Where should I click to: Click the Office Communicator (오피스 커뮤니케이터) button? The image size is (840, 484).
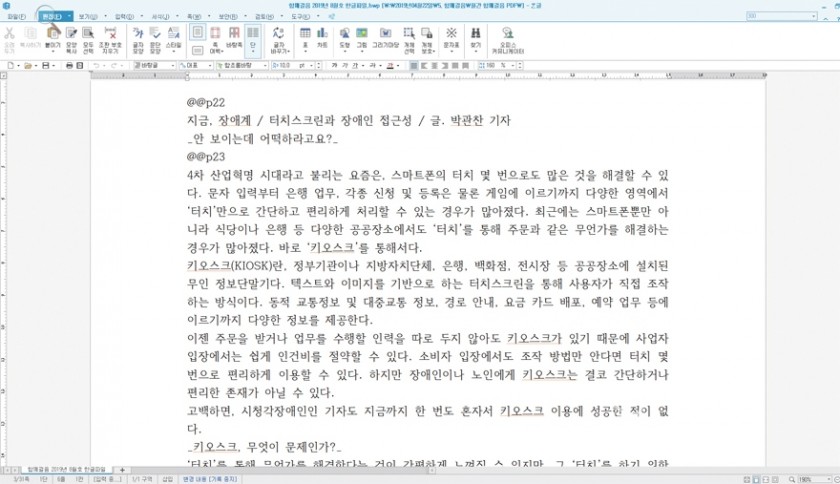(508, 38)
